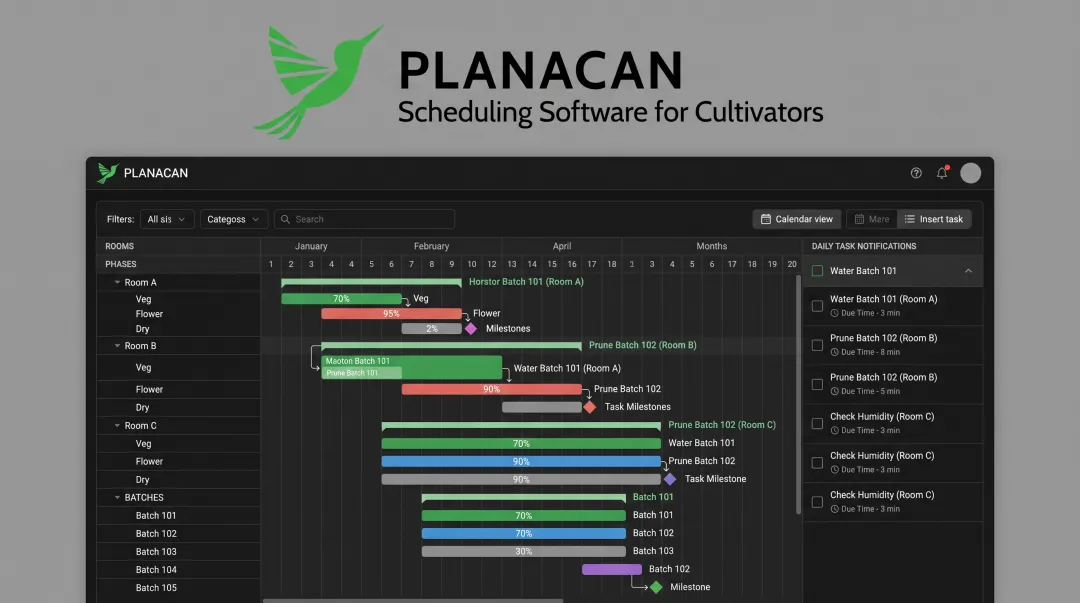Click the red diamond Task Milestones marker
This screenshot has height=603, width=1080.
pyautogui.click(x=590, y=407)
